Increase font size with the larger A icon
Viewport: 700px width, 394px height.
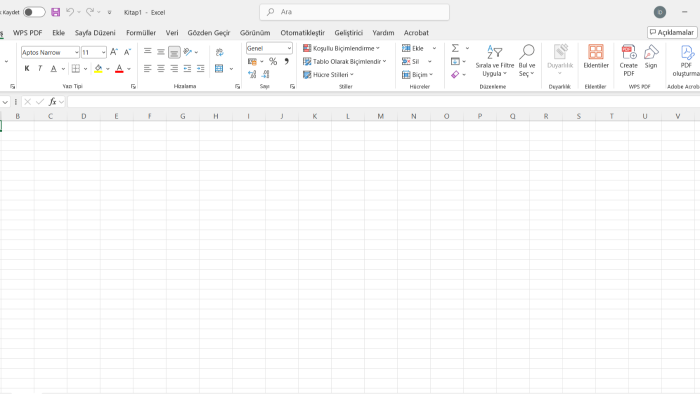[114, 52]
